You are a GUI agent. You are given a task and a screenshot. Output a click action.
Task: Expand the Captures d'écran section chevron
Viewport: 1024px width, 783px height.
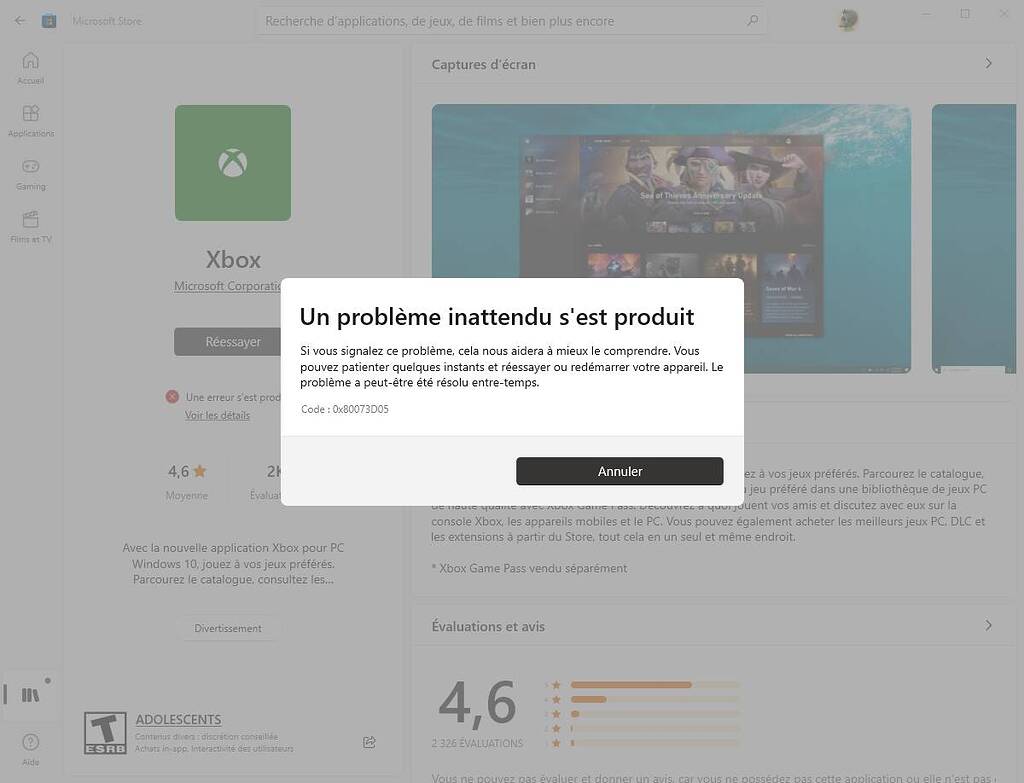click(988, 64)
